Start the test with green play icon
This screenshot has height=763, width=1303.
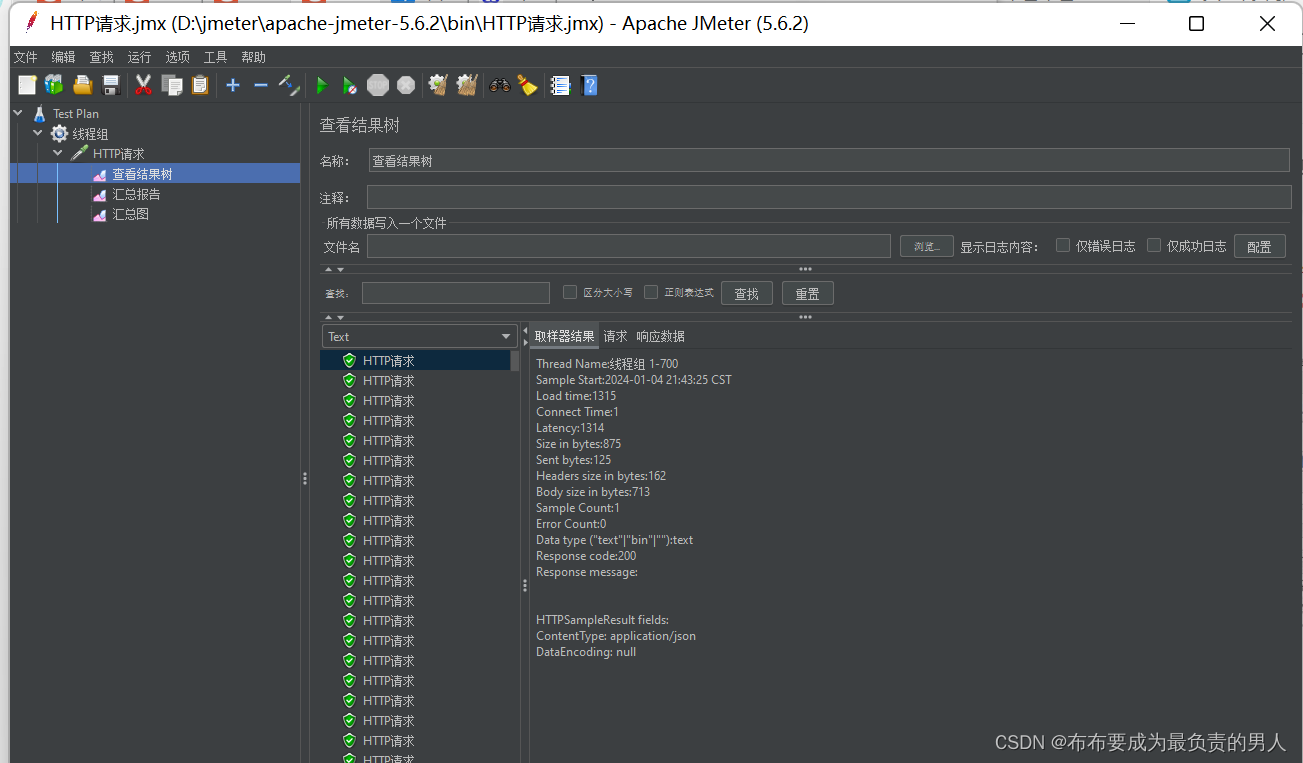[322, 85]
